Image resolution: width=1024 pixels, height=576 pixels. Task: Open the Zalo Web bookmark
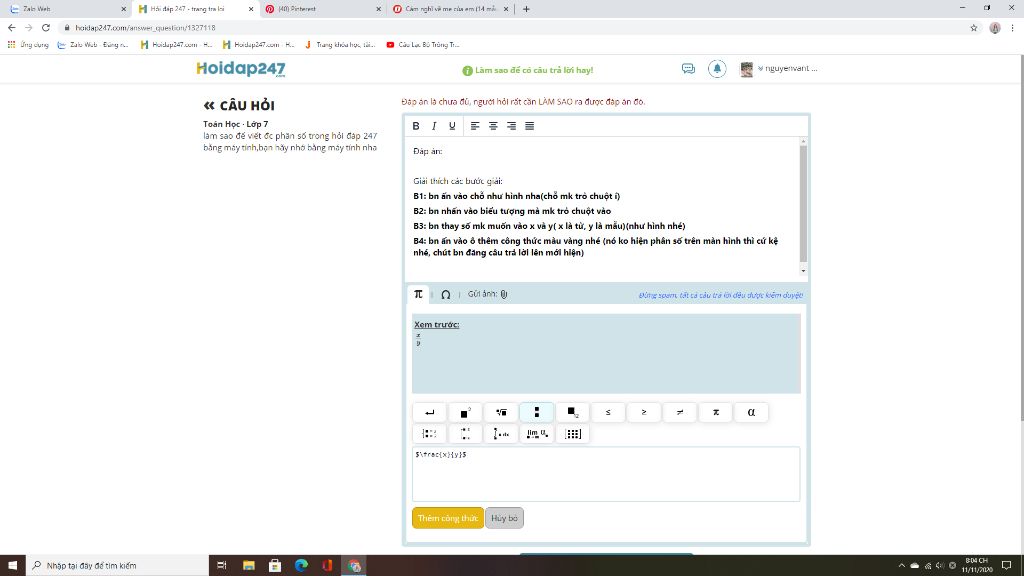(93, 44)
